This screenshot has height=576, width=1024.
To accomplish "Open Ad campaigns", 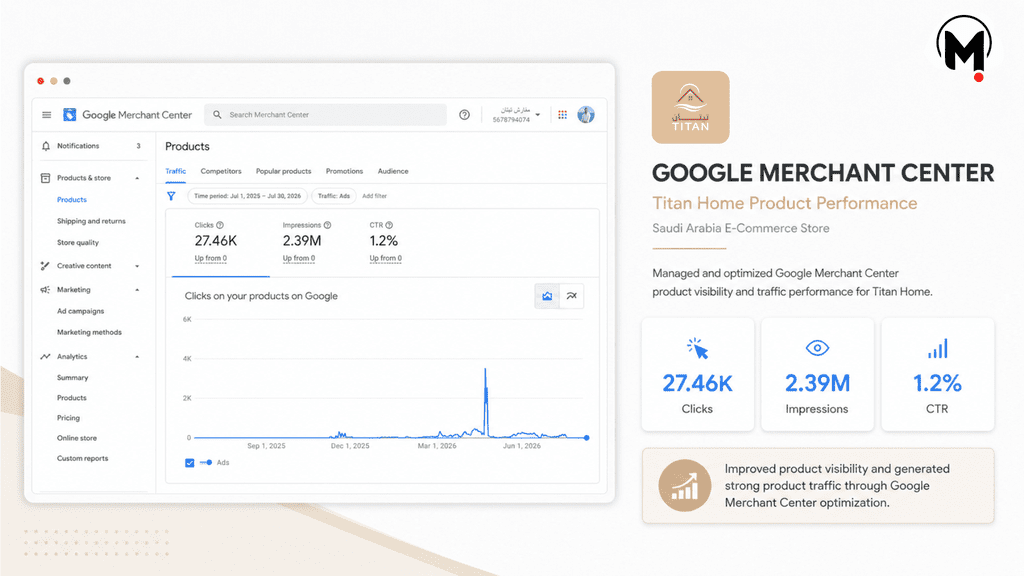I will pos(80,312).
